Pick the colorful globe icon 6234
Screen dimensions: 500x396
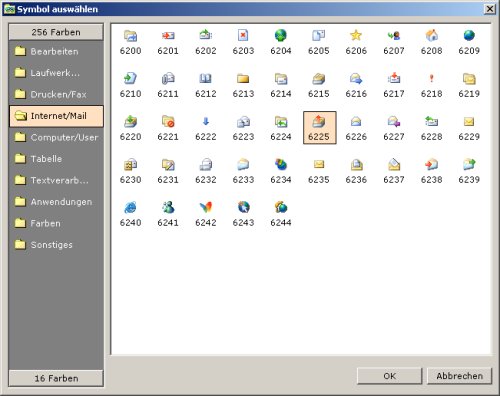click(x=281, y=164)
